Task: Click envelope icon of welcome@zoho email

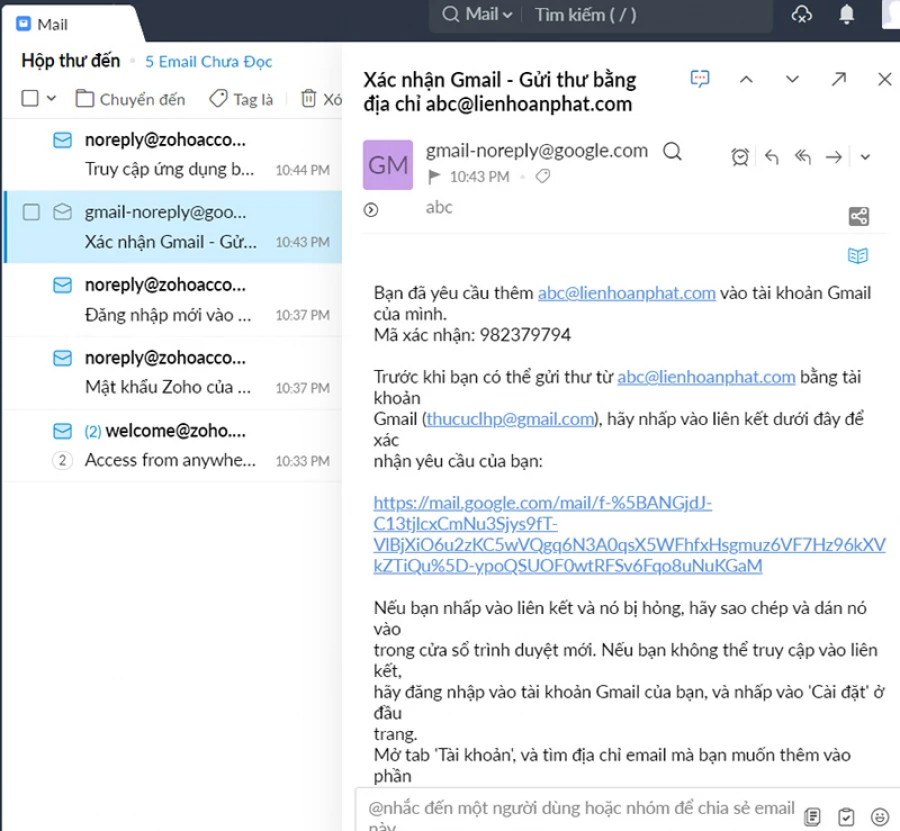Action: (63, 431)
